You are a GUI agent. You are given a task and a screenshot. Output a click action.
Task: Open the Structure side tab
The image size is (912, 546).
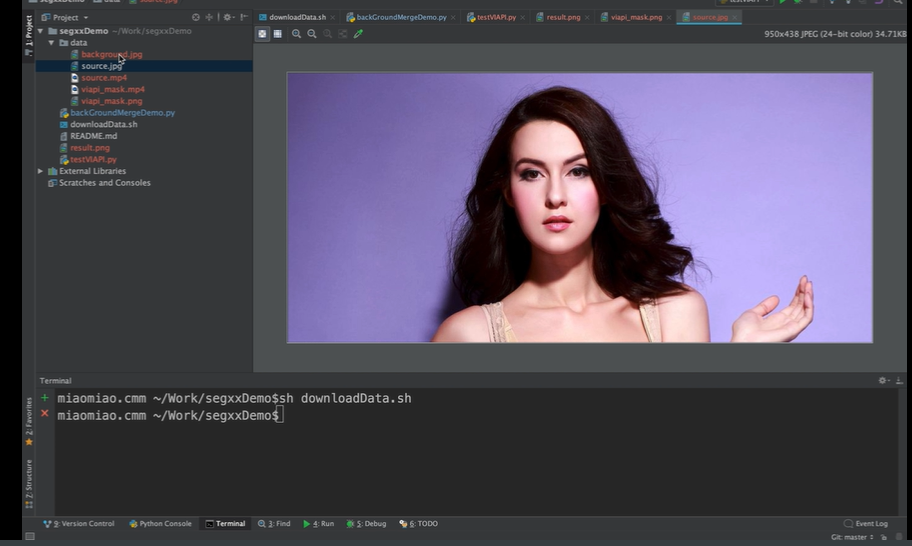29,484
